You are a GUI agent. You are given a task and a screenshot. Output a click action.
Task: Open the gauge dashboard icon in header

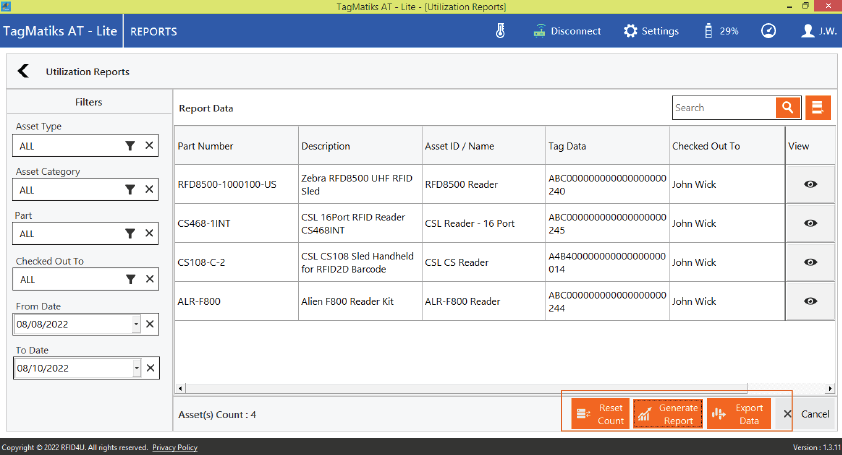(x=768, y=31)
